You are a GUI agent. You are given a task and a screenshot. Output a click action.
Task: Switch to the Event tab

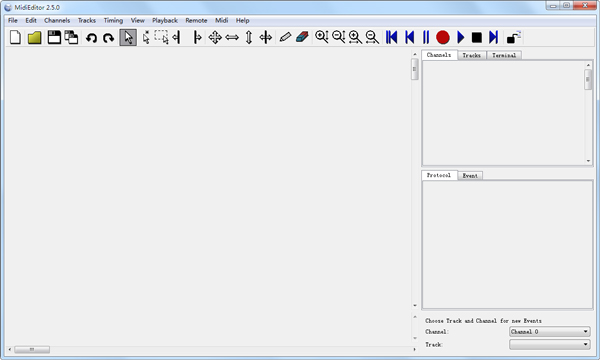[470, 176]
